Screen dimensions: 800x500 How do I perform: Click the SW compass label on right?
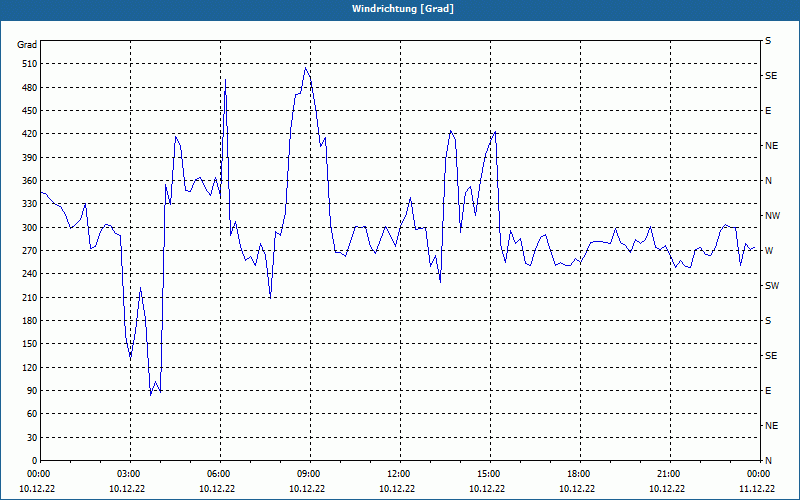(772, 286)
